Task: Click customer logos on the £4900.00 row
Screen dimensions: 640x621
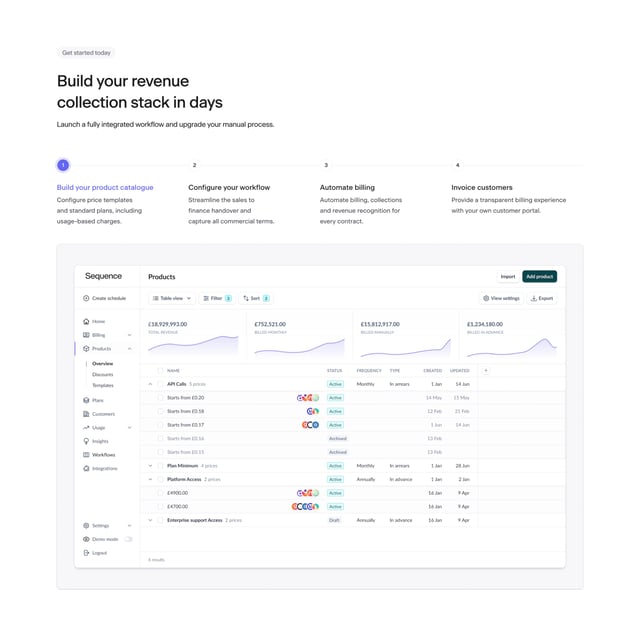Action: point(308,493)
